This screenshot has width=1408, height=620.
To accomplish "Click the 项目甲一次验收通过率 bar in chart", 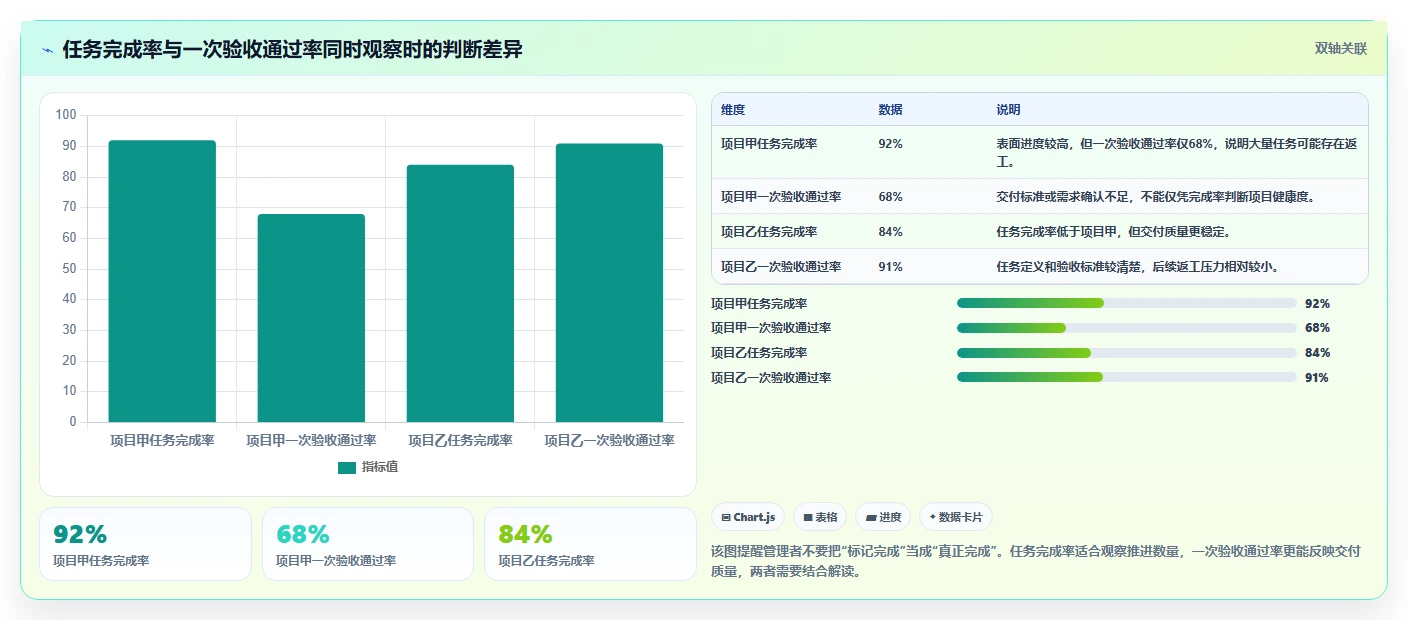I will click(311, 318).
